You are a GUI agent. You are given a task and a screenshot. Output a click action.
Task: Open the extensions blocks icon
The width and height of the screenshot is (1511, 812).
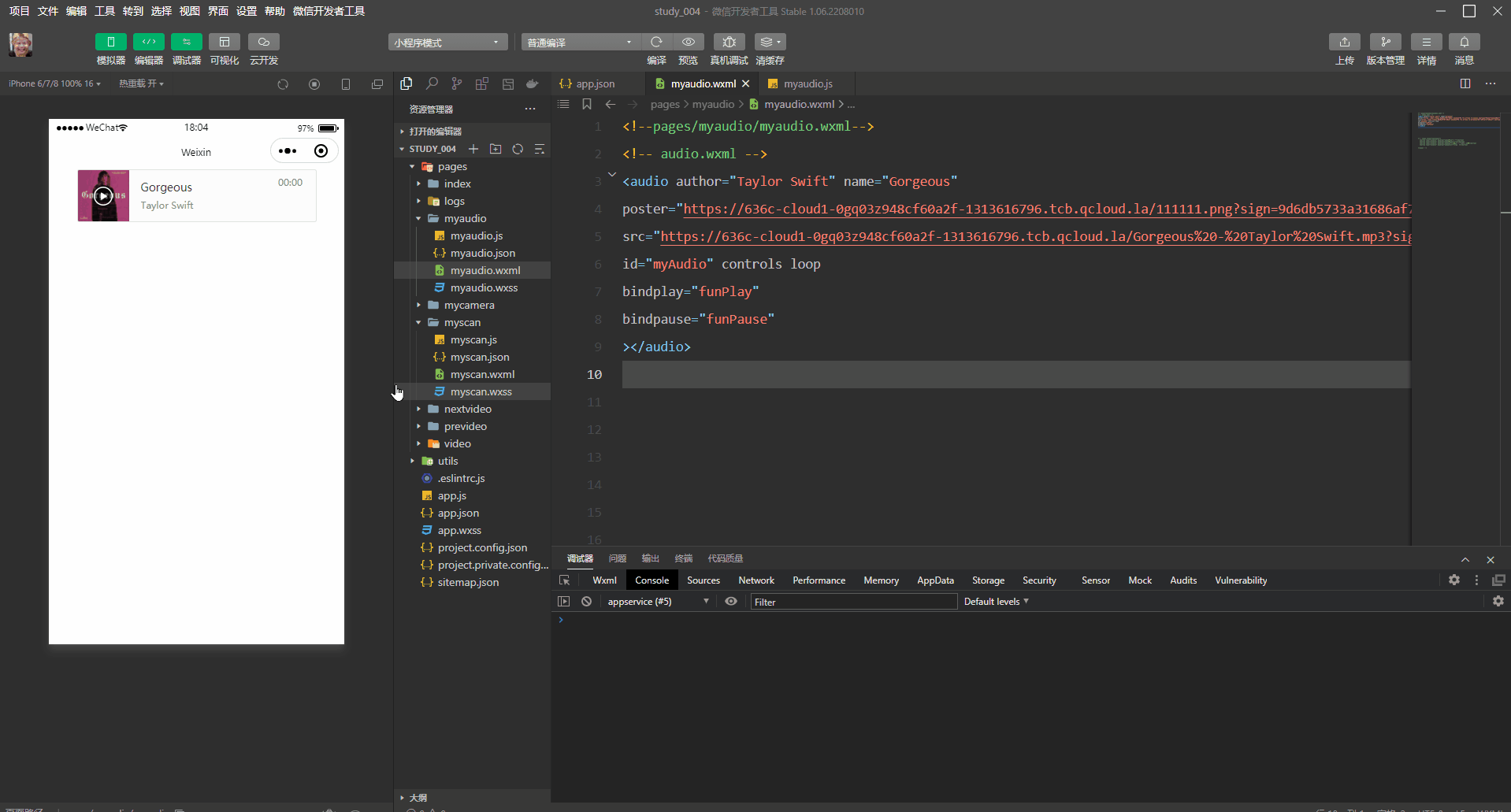(482, 83)
